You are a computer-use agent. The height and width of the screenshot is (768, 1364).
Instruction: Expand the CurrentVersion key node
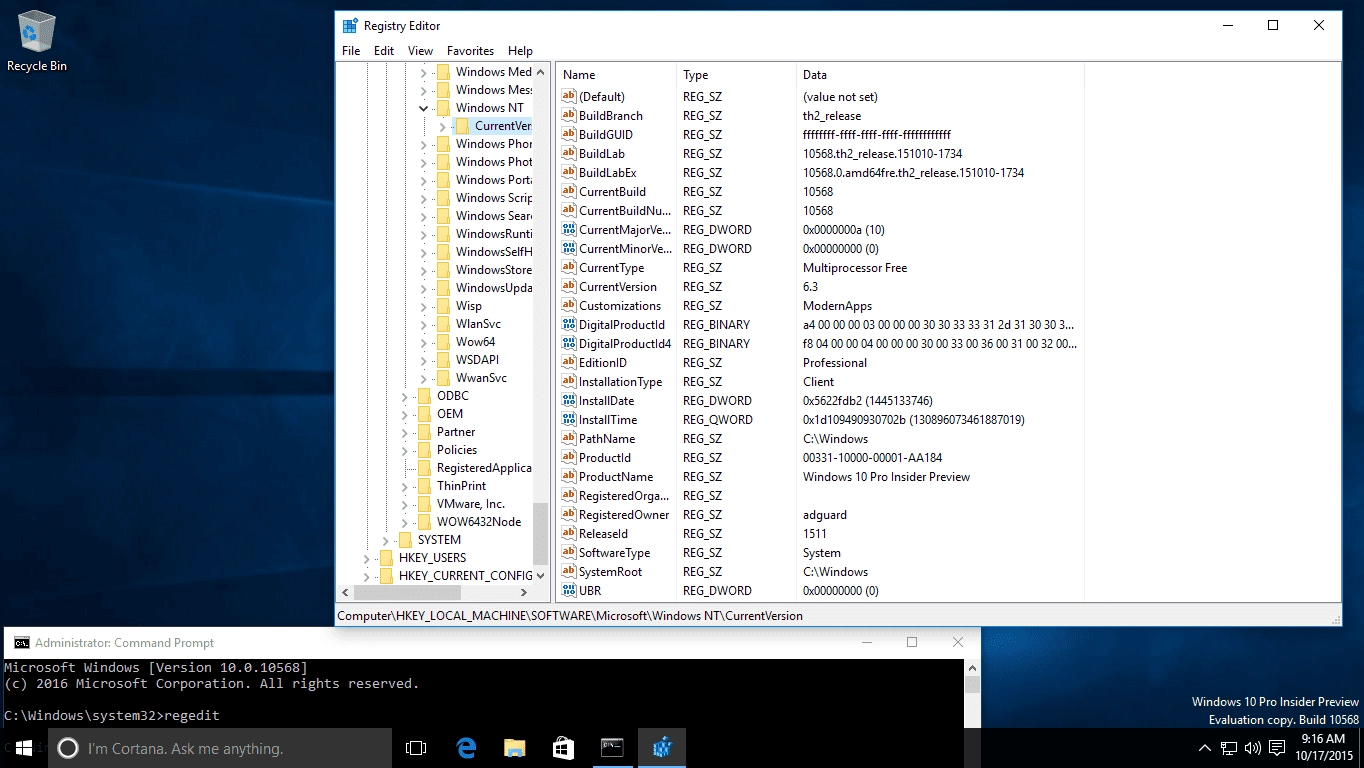point(443,126)
